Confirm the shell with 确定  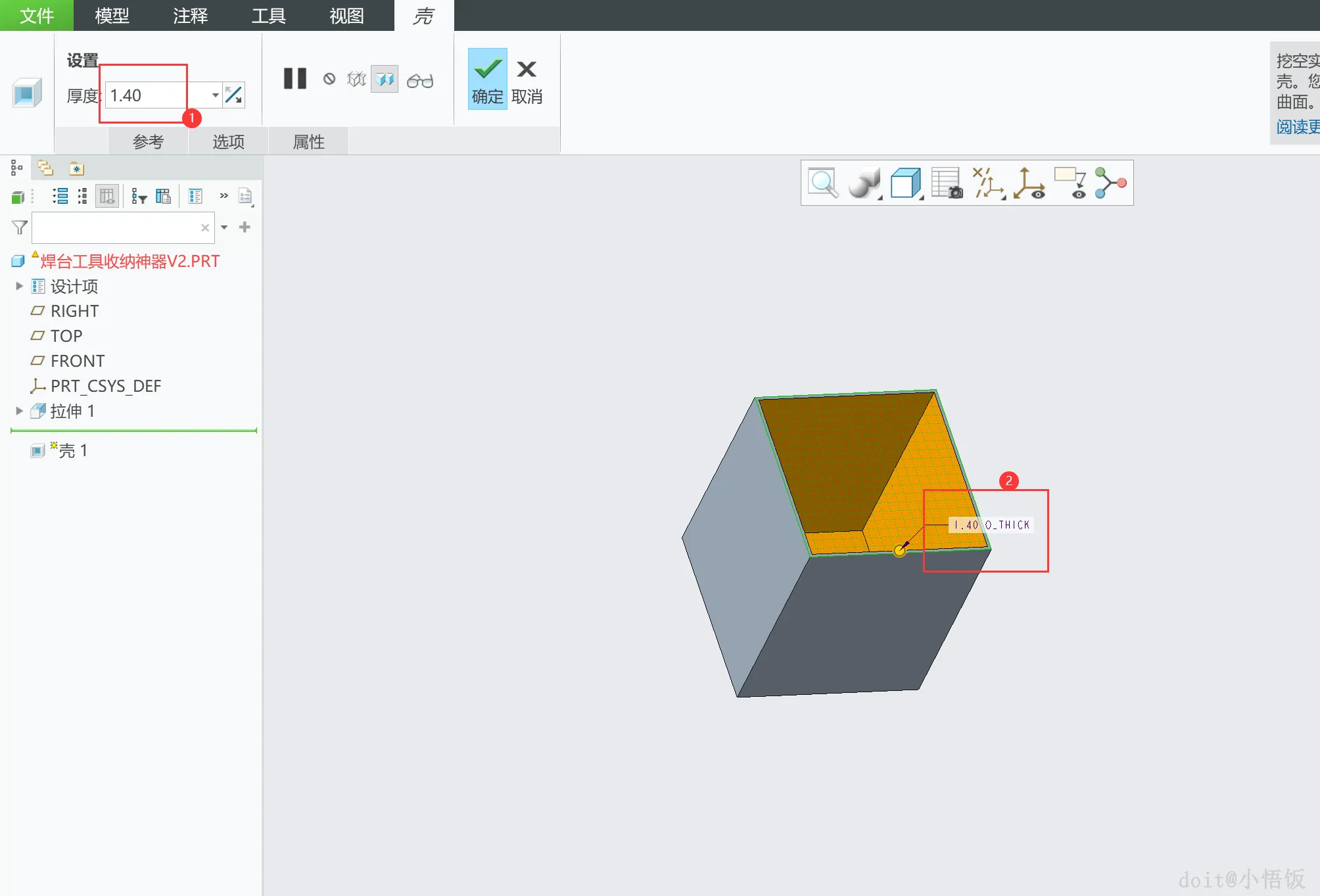coord(487,80)
